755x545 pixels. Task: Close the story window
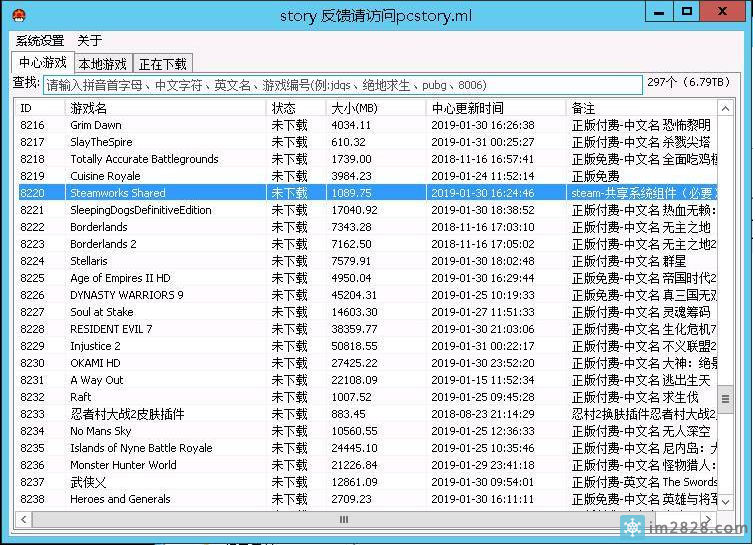coord(722,12)
